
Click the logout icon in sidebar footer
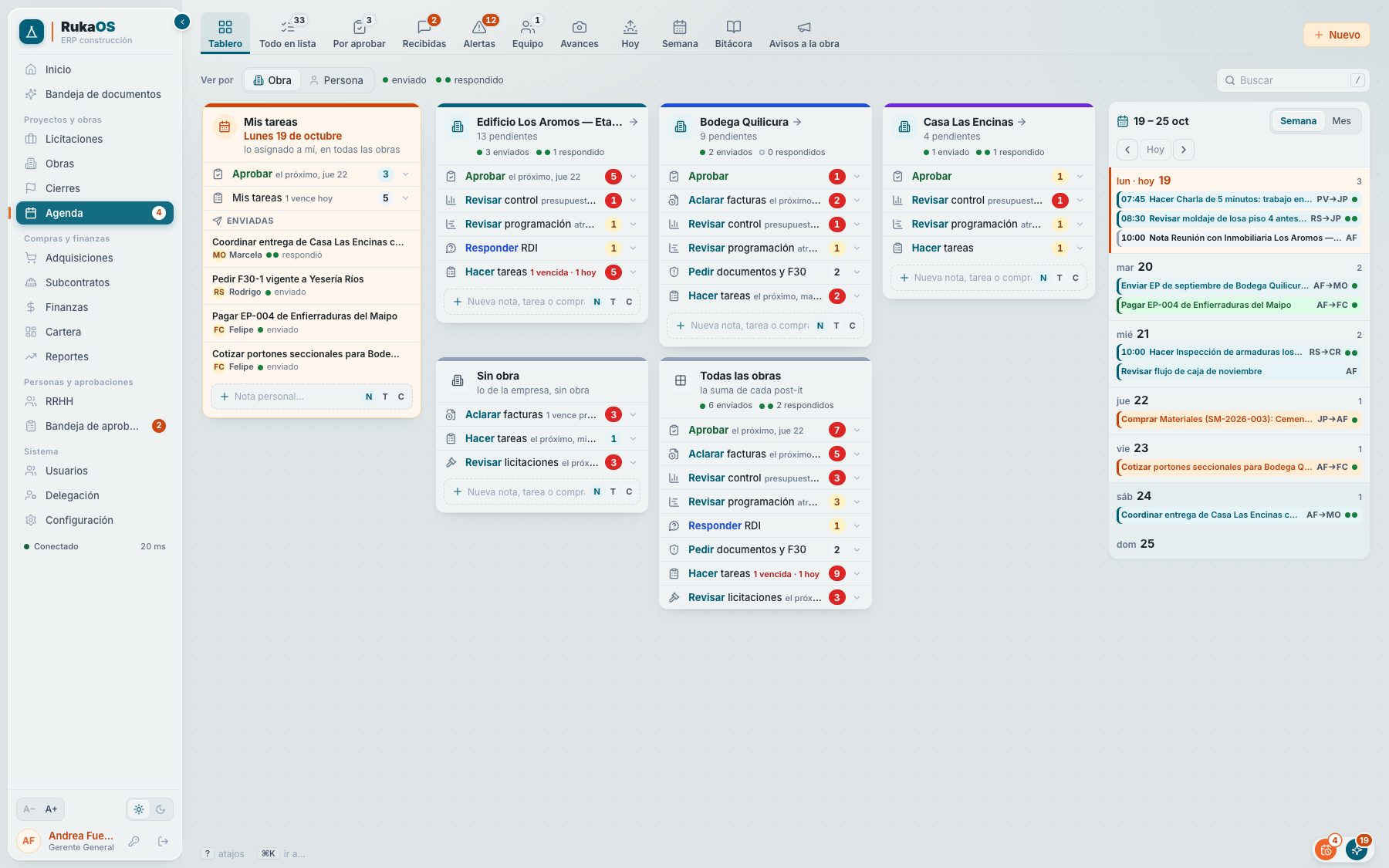(163, 841)
